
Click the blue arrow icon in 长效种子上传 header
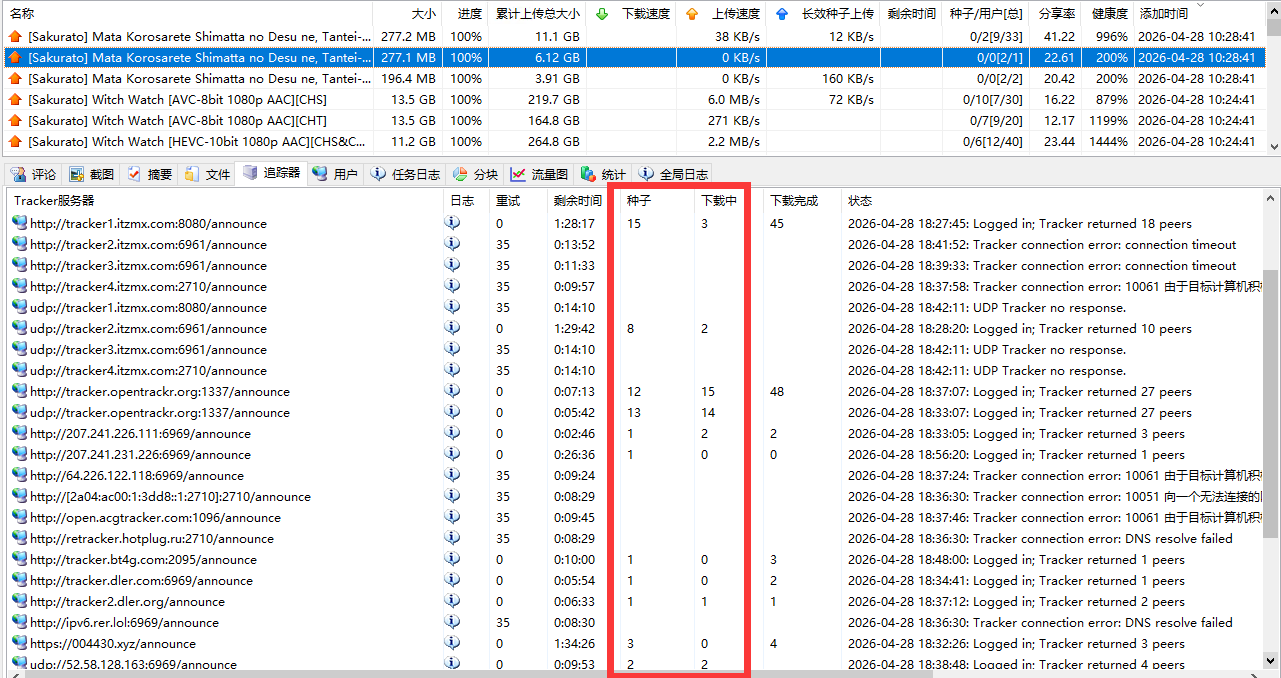tap(782, 14)
